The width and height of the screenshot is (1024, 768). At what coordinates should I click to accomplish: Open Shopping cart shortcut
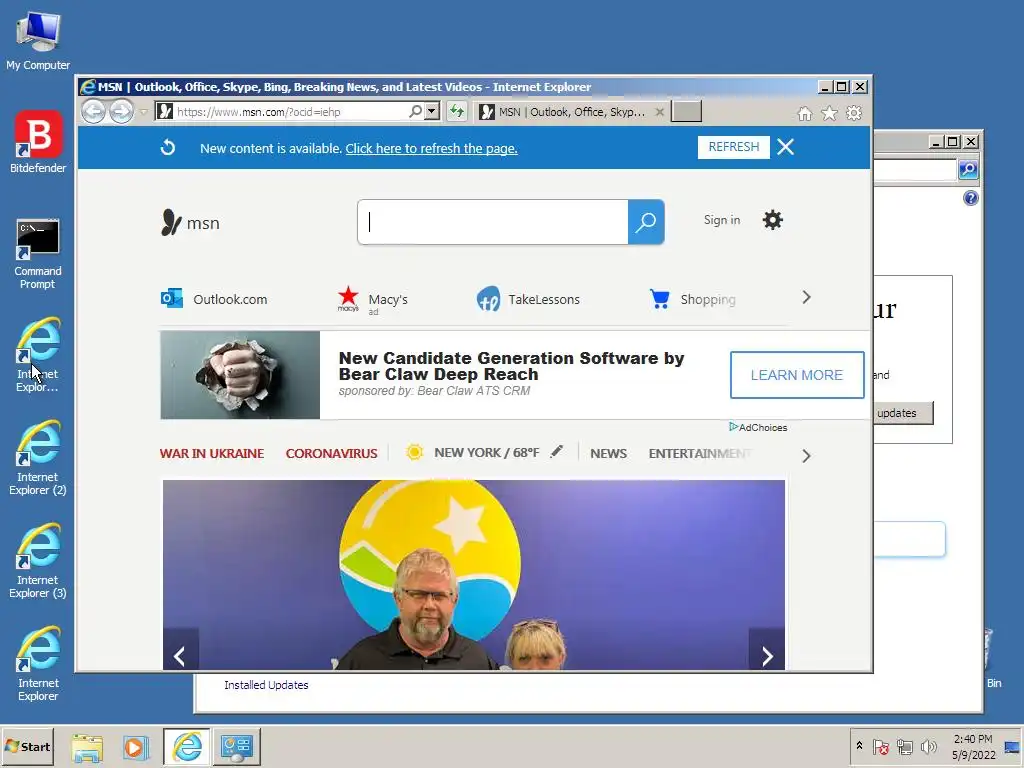pyautogui.click(x=692, y=299)
